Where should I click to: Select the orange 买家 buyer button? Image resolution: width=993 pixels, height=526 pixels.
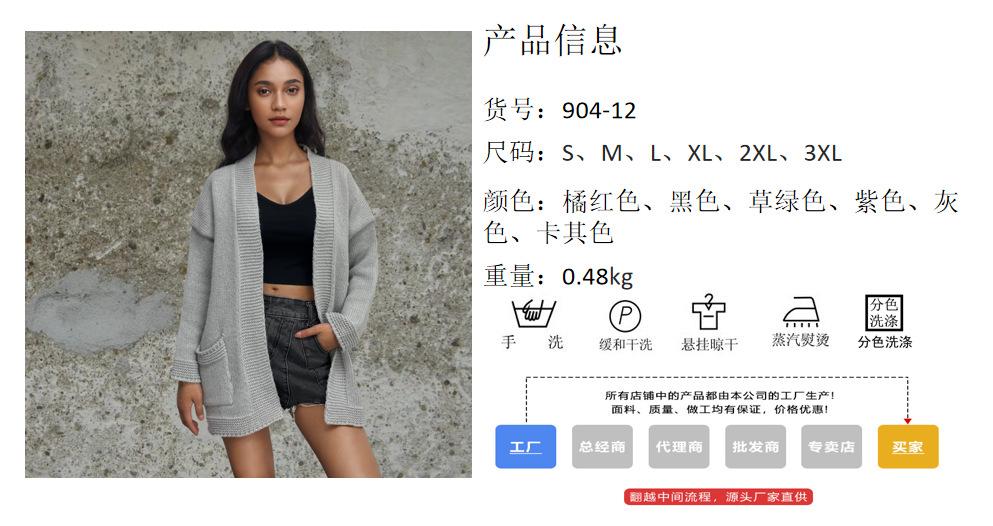click(x=908, y=447)
